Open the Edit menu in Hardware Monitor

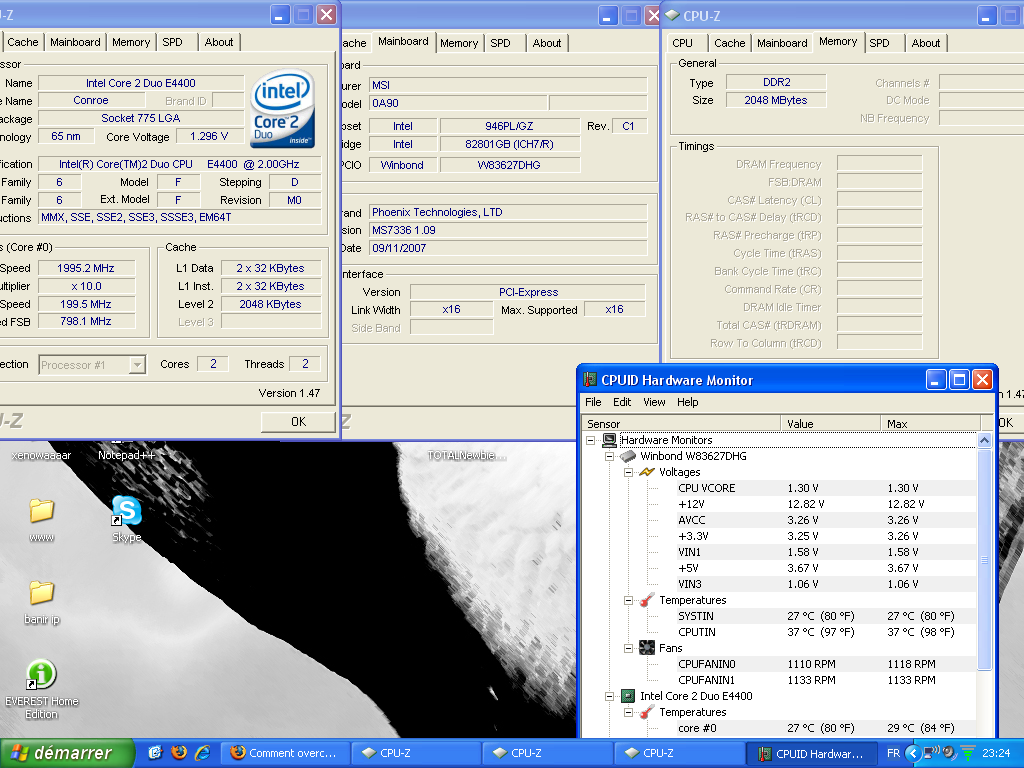tap(622, 402)
